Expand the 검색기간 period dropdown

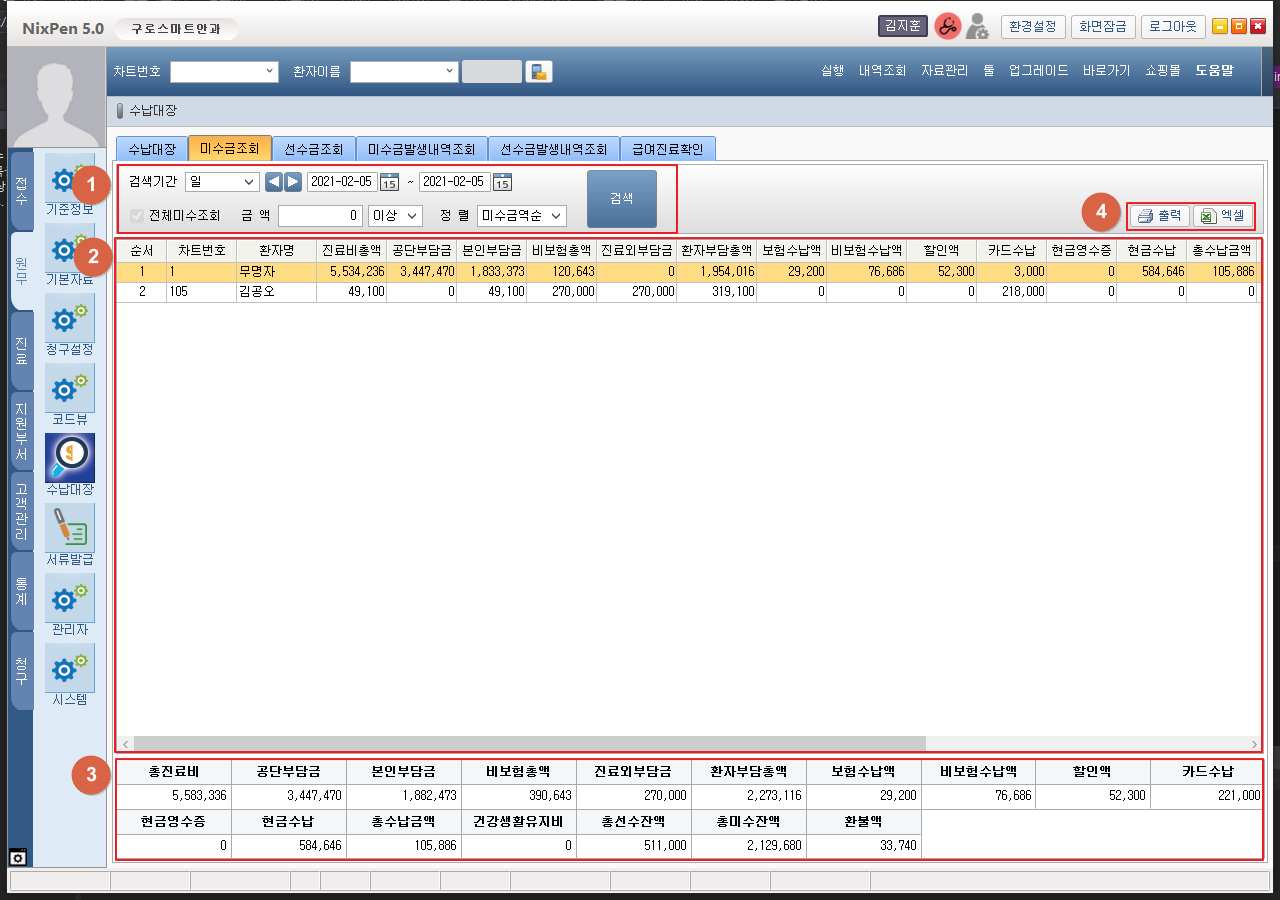(x=221, y=182)
